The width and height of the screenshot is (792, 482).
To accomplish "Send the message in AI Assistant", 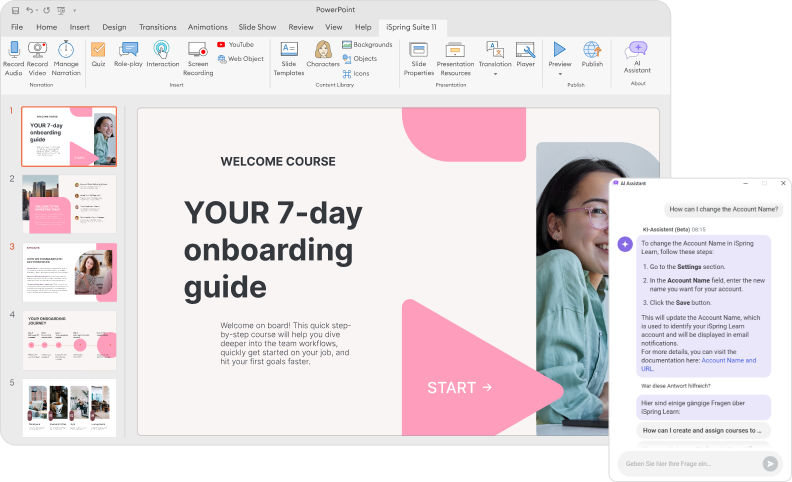I will (x=770, y=463).
